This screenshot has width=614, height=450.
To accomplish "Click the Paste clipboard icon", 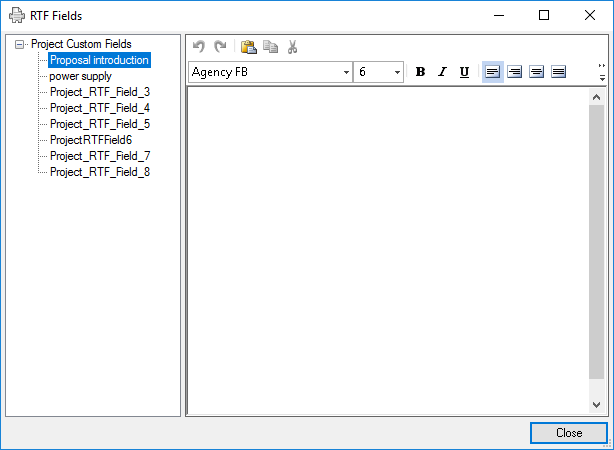I will (x=248, y=47).
